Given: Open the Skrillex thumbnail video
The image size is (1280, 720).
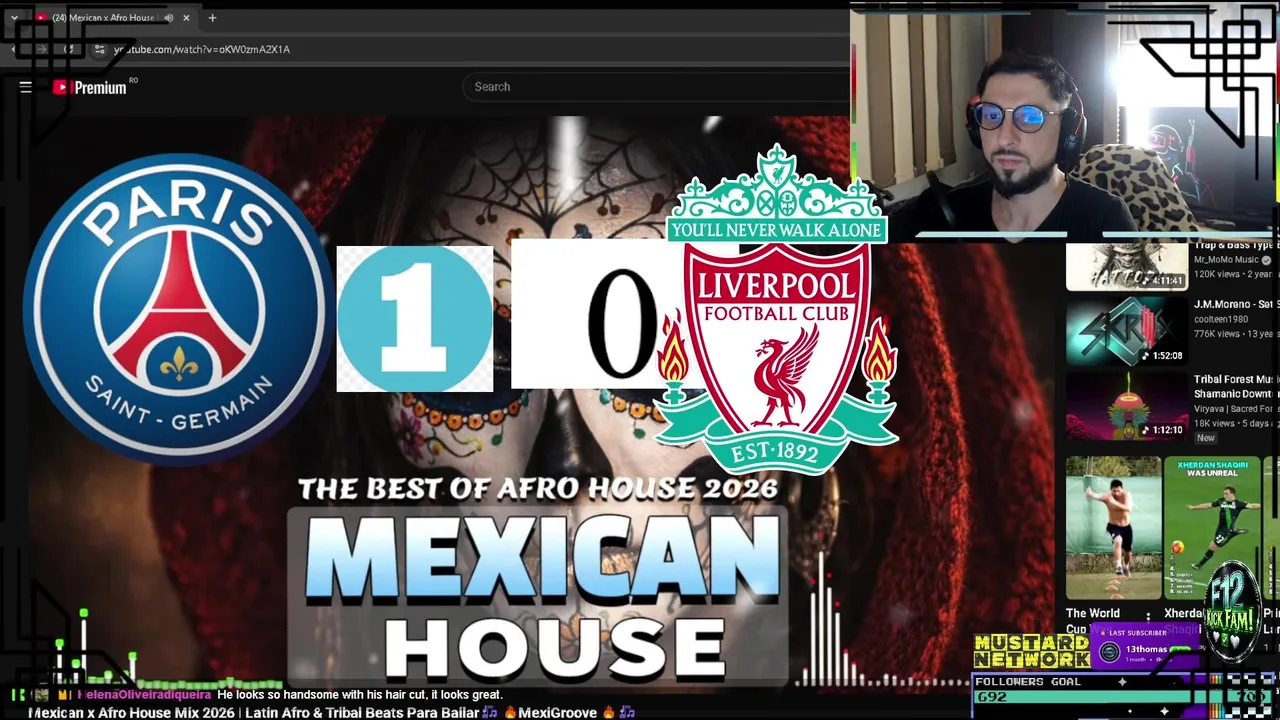Looking at the screenshot, I should [x=1126, y=331].
